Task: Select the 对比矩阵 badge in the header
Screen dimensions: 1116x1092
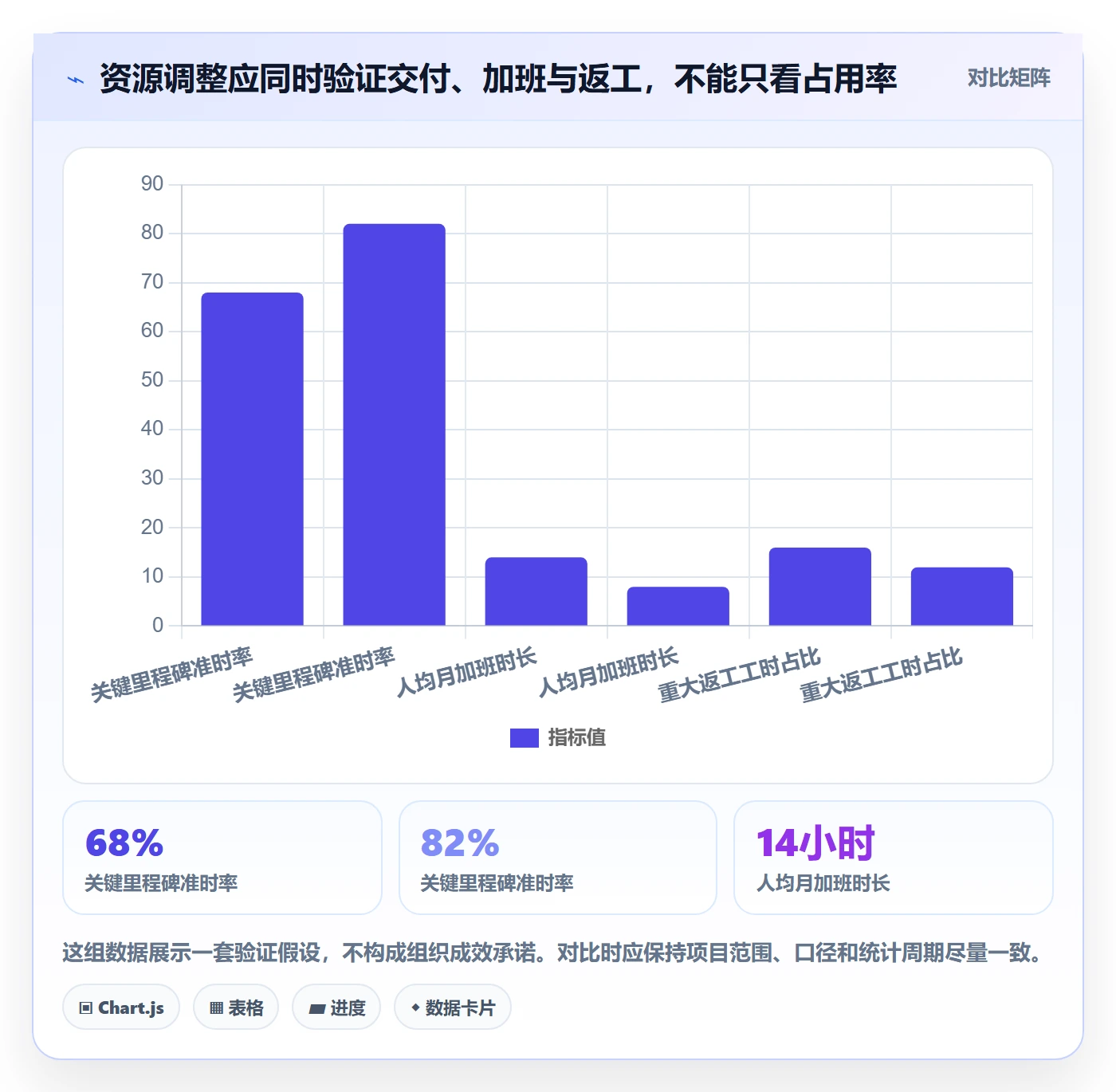Action: click(x=1008, y=78)
